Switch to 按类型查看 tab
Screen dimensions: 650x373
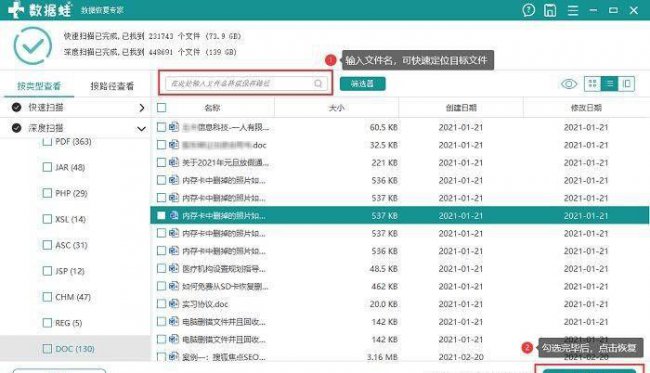(x=39, y=86)
